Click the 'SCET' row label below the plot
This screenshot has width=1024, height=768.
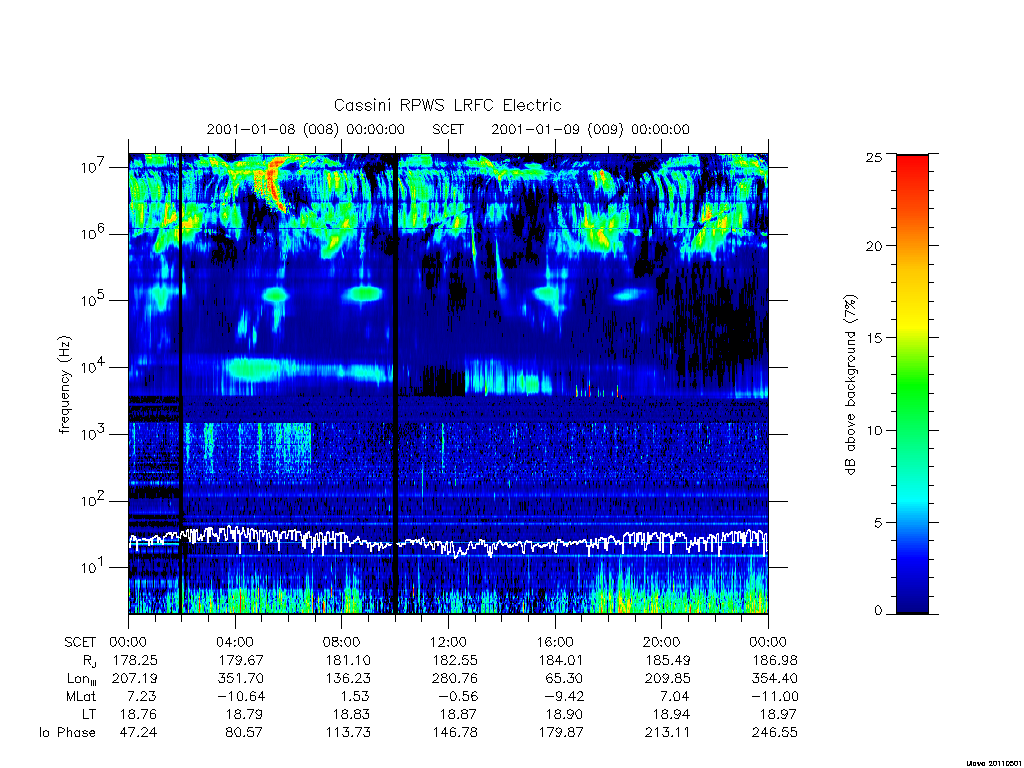click(80, 642)
